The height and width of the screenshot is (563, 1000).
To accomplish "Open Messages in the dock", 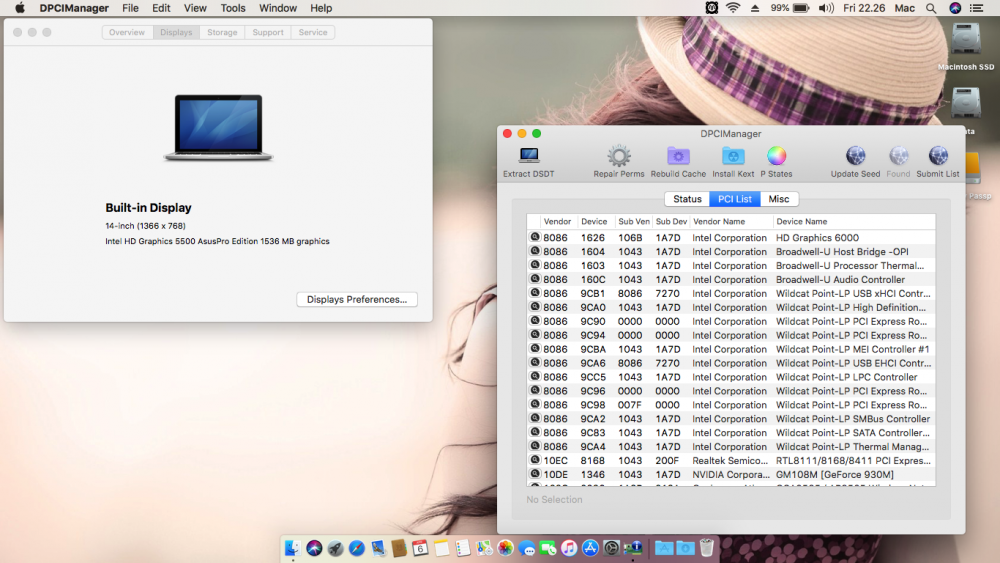I will click(527, 548).
